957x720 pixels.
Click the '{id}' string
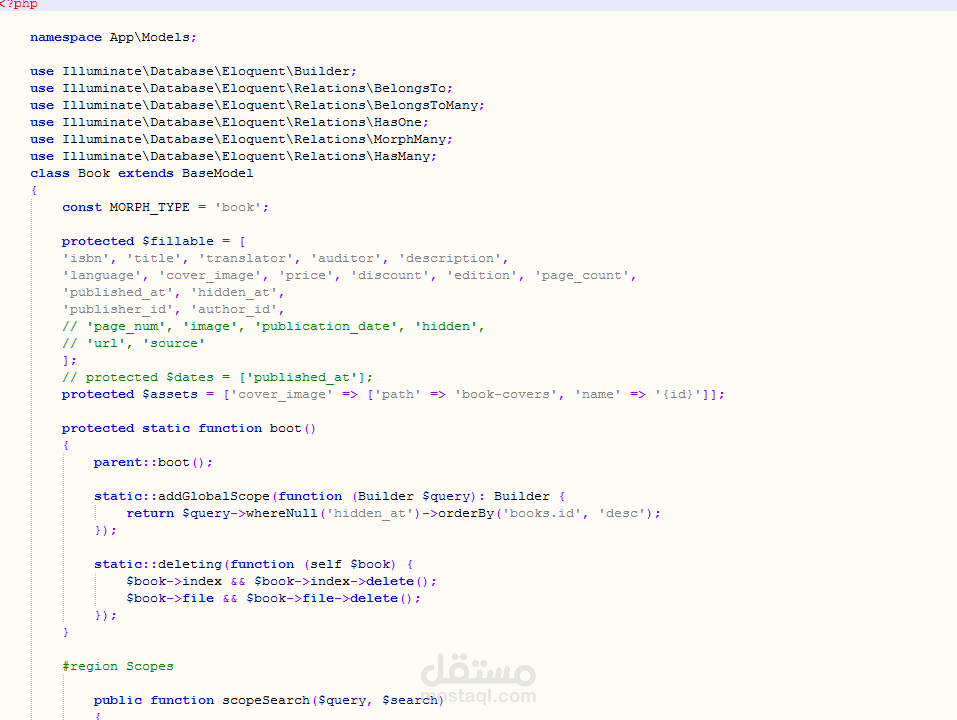pos(678,395)
